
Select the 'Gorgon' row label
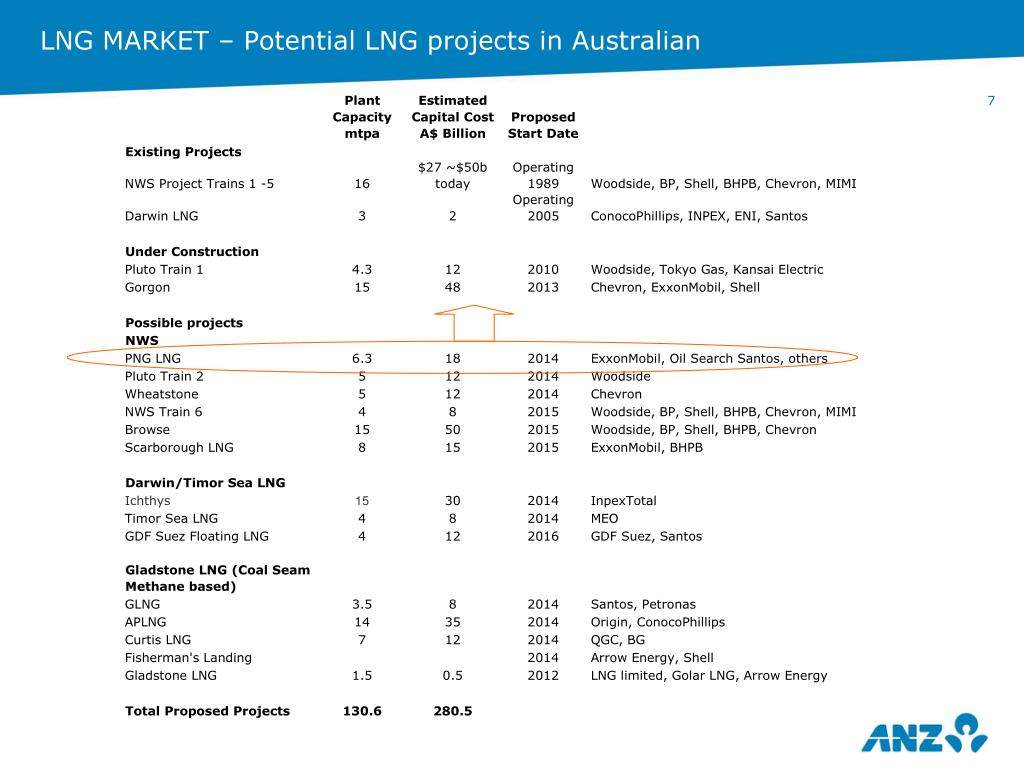(x=147, y=287)
